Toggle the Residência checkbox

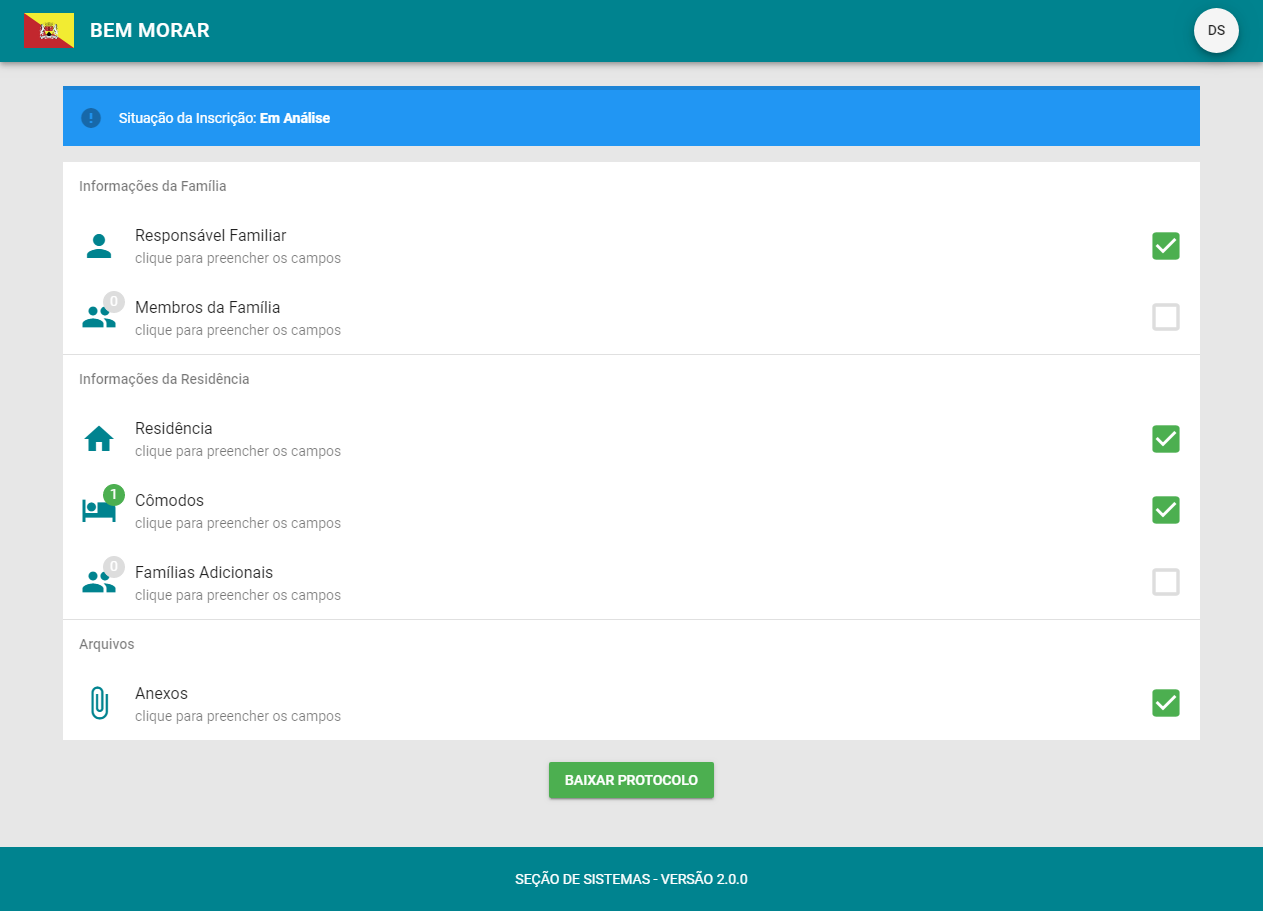click(1165, 439)
